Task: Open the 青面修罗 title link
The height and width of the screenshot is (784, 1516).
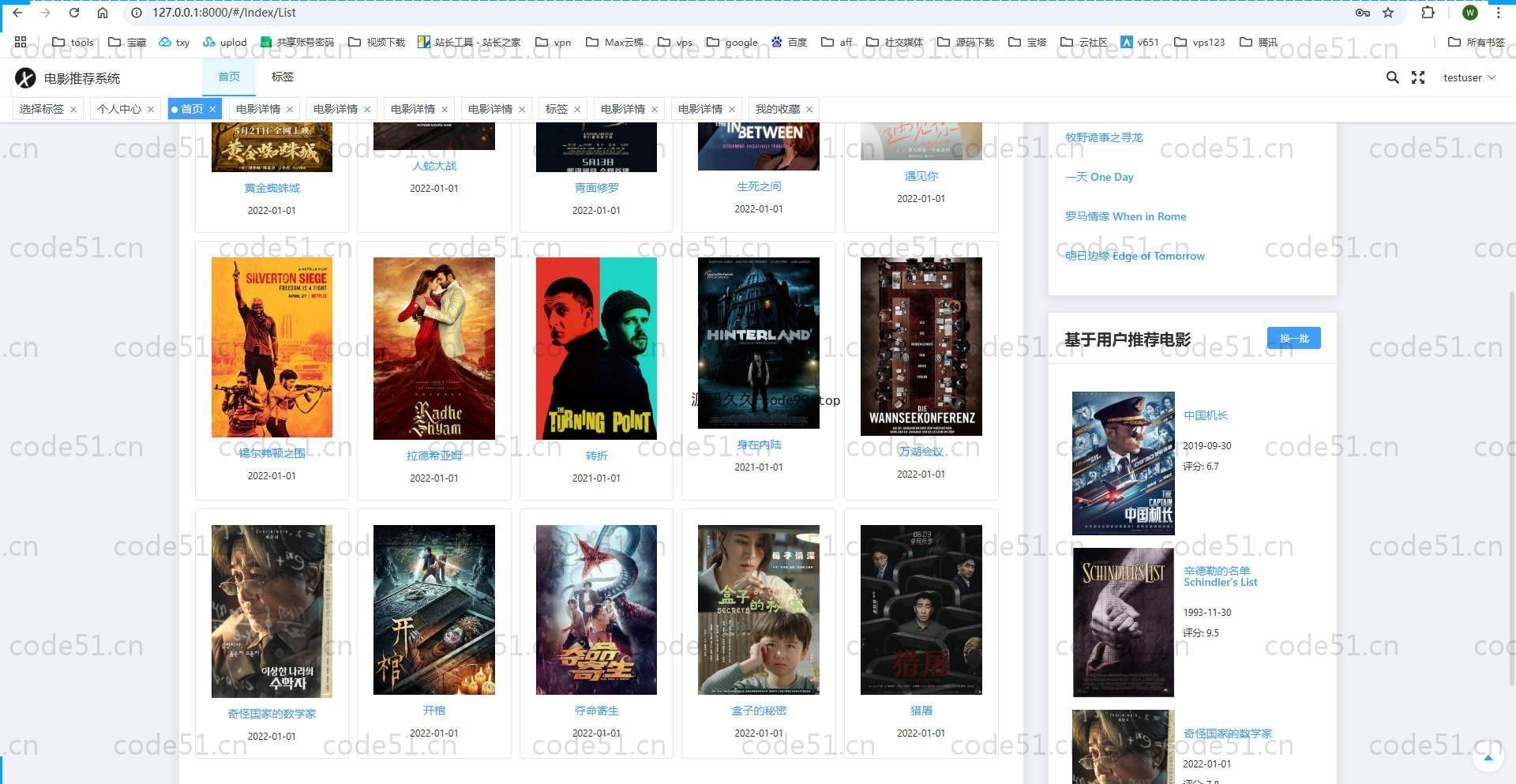Action: (x=596, y=188)
